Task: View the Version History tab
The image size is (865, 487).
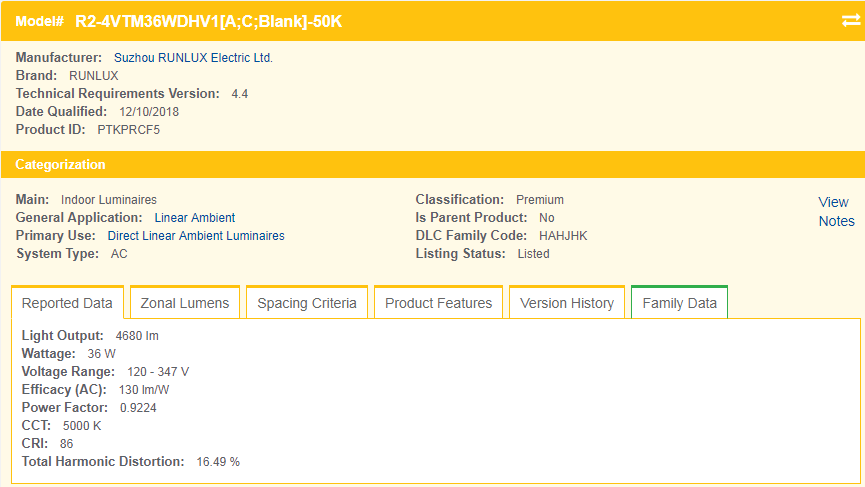Action: point(567,303)
